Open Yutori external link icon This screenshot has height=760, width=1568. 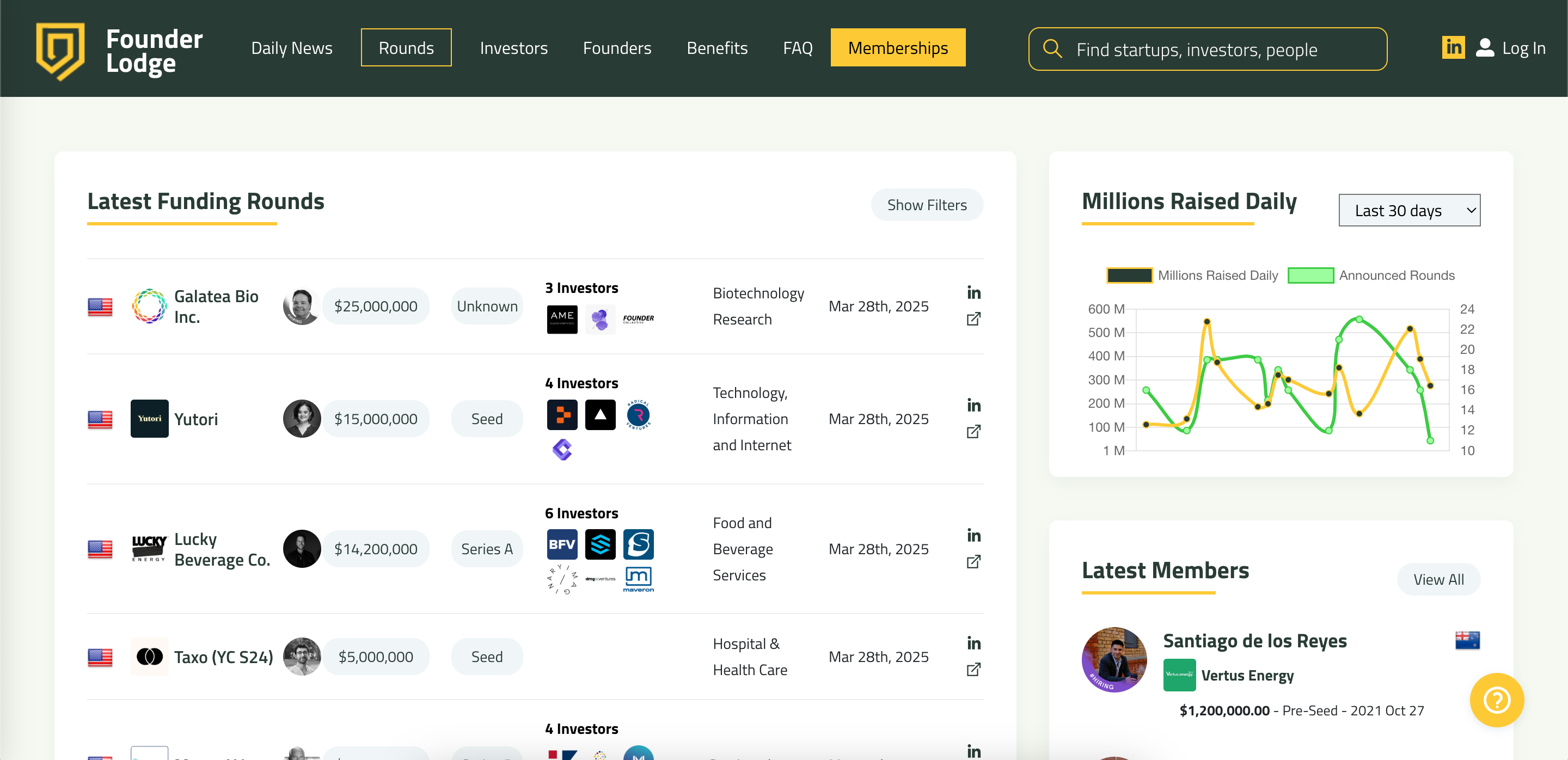click(x=973, y=431)
